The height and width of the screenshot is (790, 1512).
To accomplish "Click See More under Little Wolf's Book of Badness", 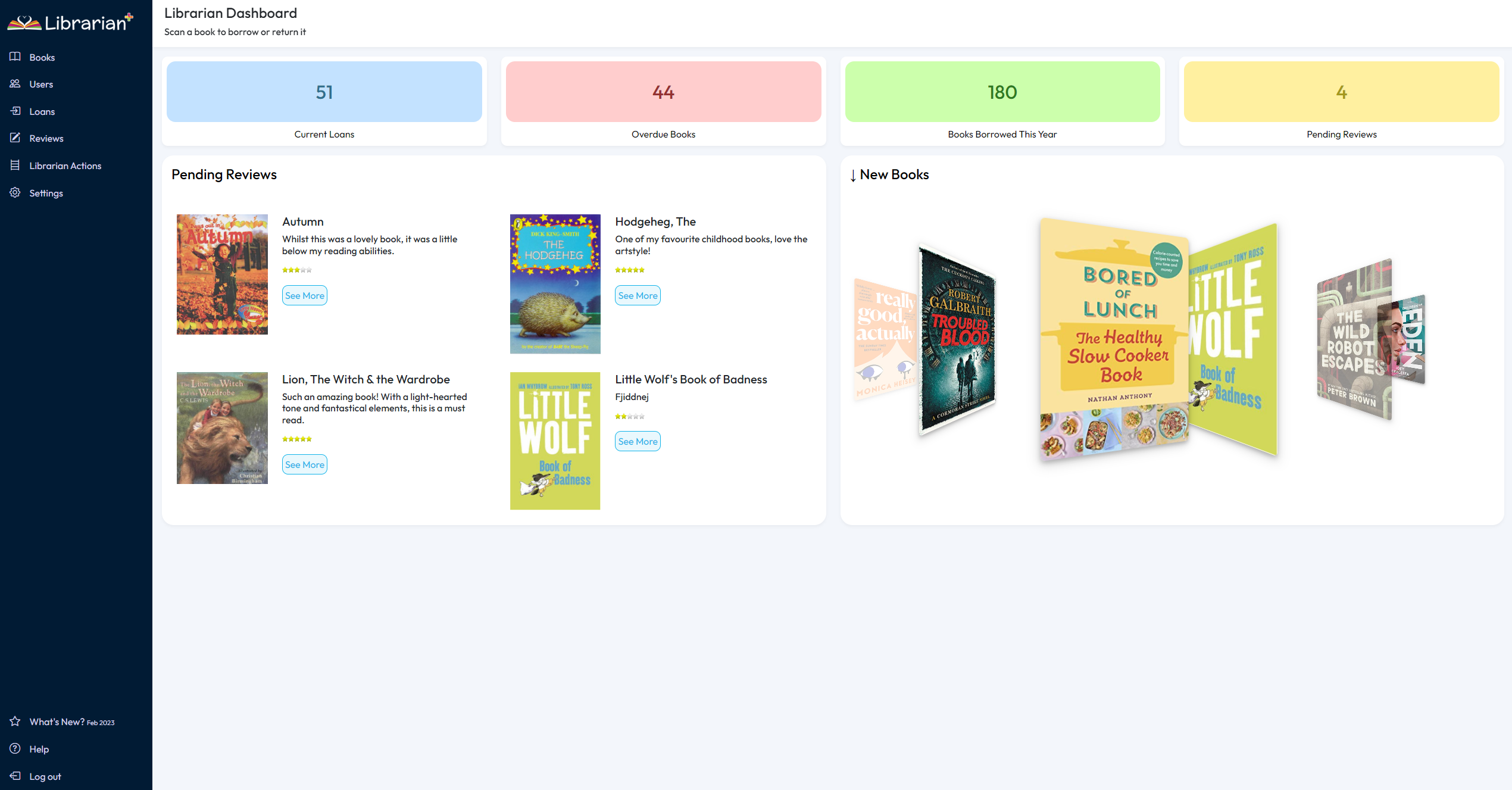I will coord(637,441).
